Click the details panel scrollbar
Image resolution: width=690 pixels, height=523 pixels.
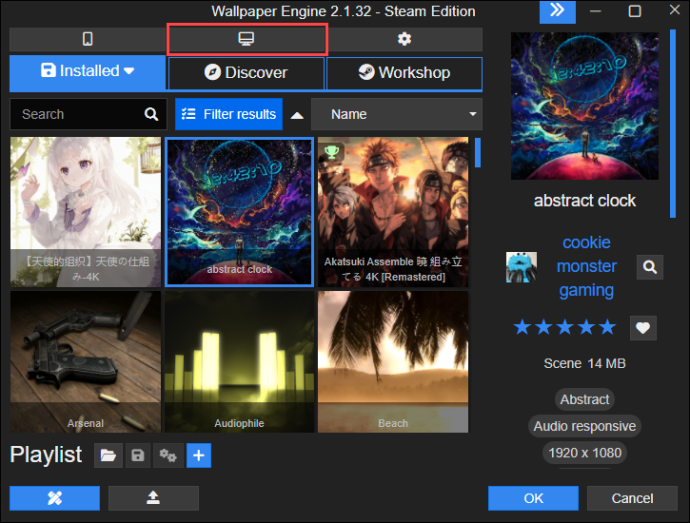pyautogui.click(x=672, y=124)
